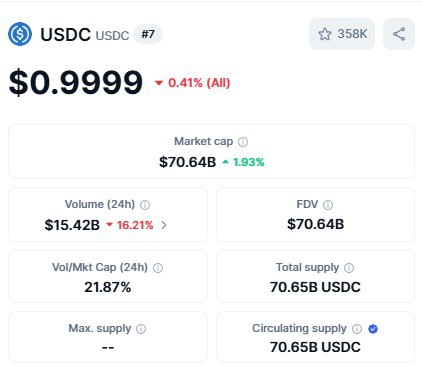Click the USDC ticker symbol text

(112, 35)
